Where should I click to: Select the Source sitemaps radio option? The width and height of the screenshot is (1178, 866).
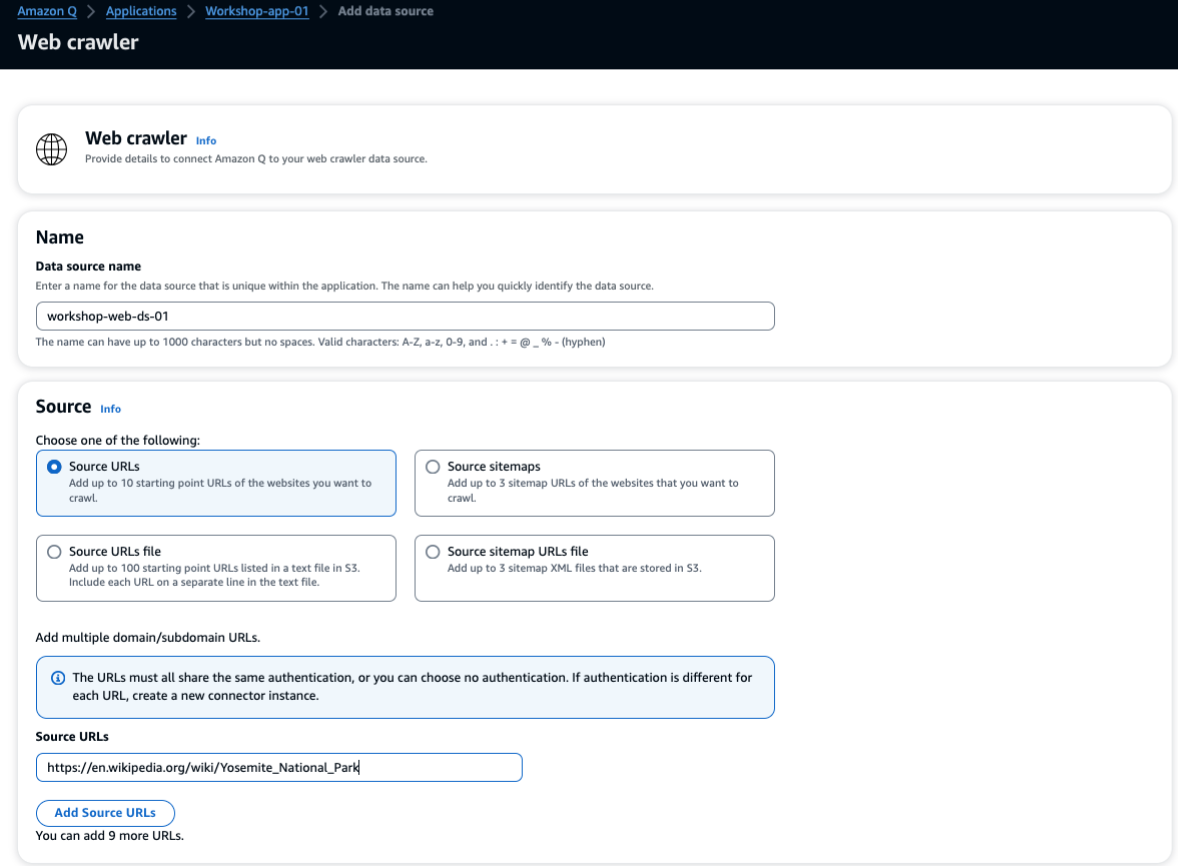click(x=433, y=466)
